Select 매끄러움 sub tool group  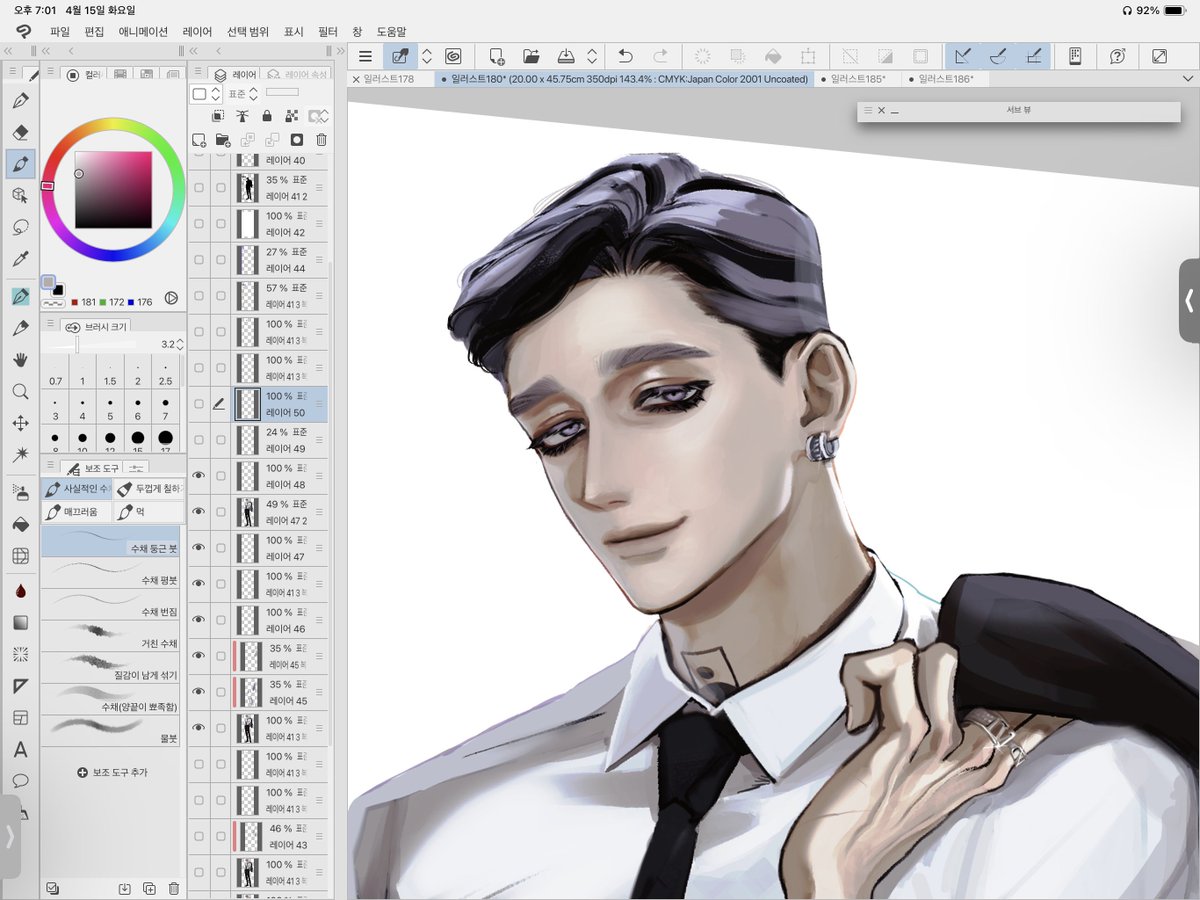76,512
